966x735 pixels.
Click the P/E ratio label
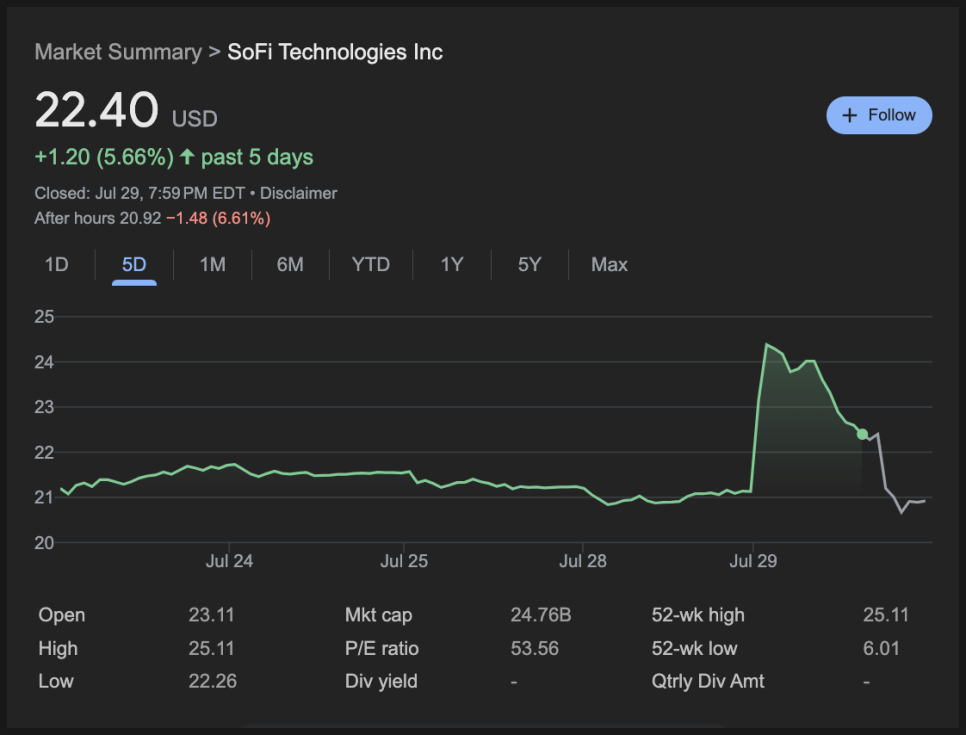[382, 648]
